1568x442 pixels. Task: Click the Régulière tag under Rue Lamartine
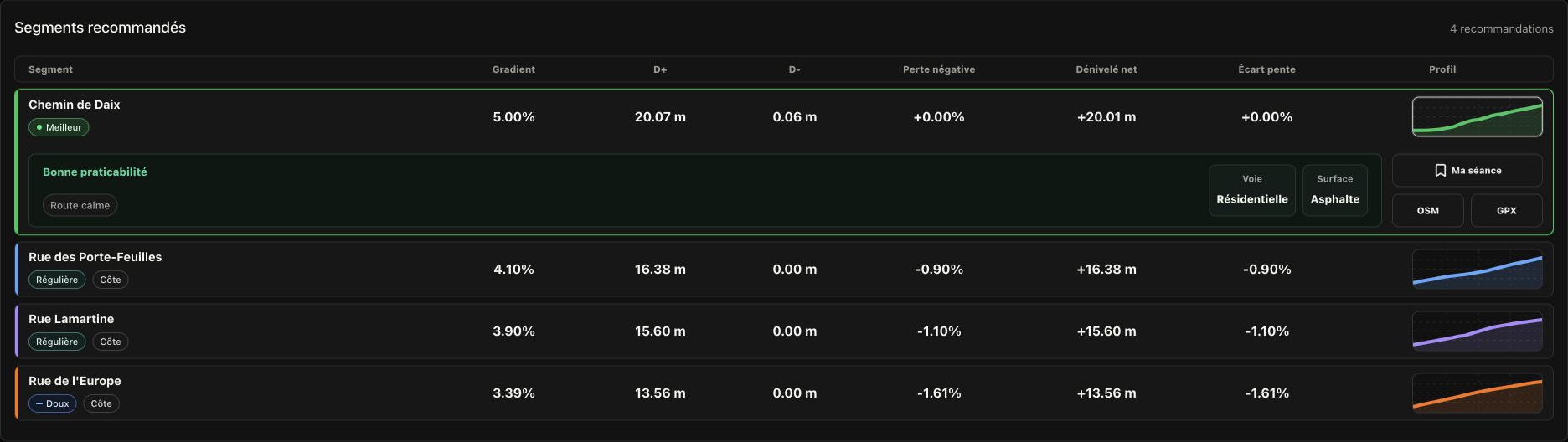(57, 342)
